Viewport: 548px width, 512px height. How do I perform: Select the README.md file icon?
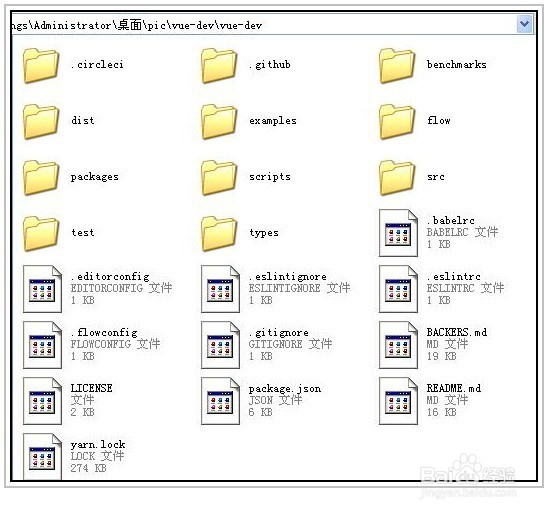click(398, 401)
